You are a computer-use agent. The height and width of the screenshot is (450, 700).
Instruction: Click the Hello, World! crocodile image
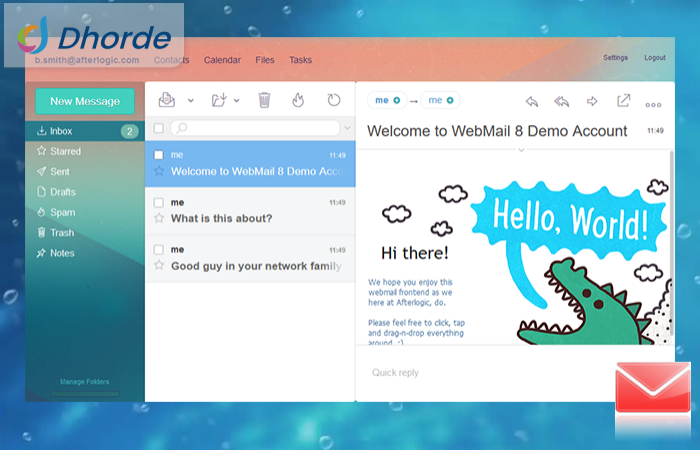[x=570, y=261]
